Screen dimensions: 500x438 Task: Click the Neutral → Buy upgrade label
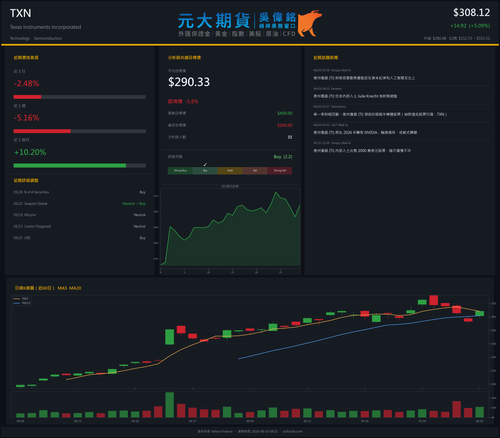(x=134, y=203)
